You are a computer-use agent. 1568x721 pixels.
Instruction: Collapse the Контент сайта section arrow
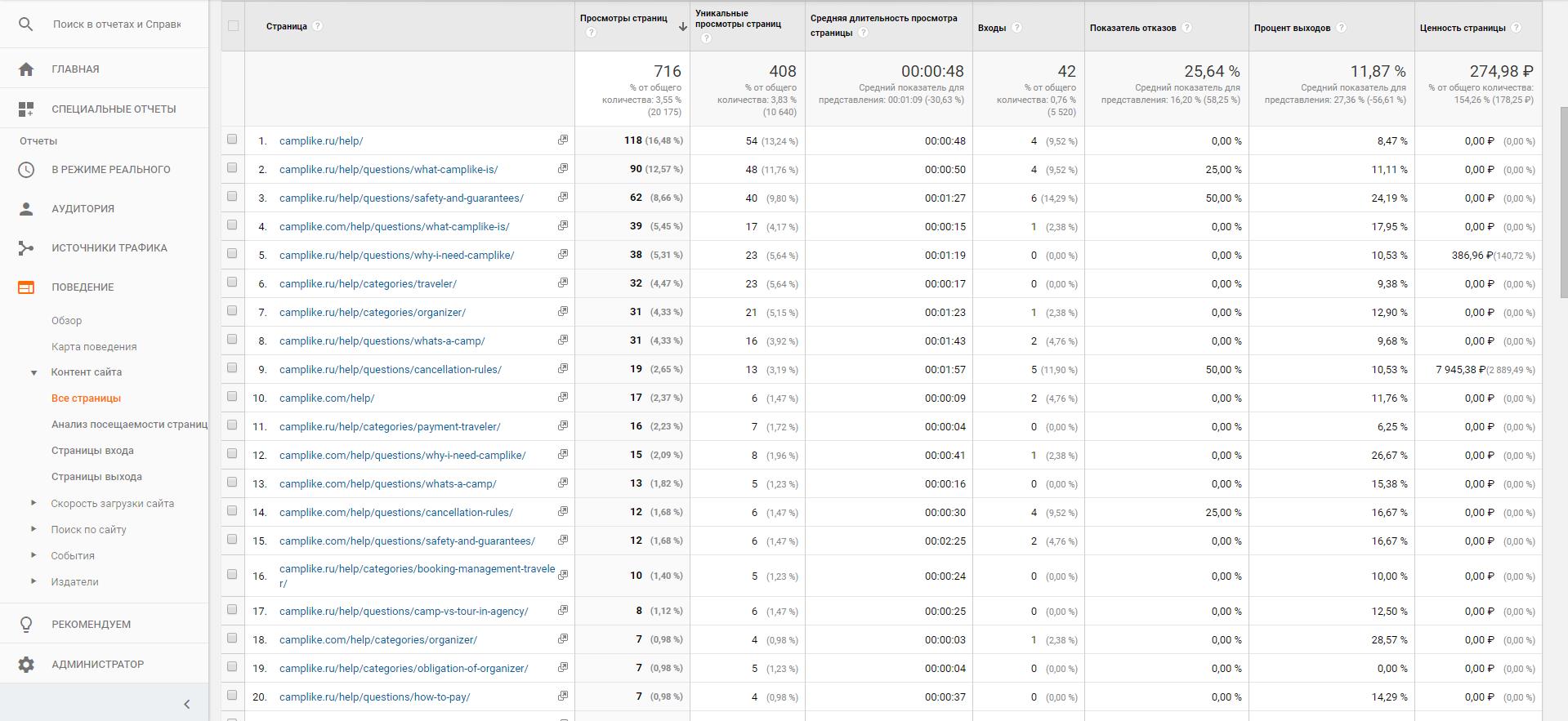34,373
